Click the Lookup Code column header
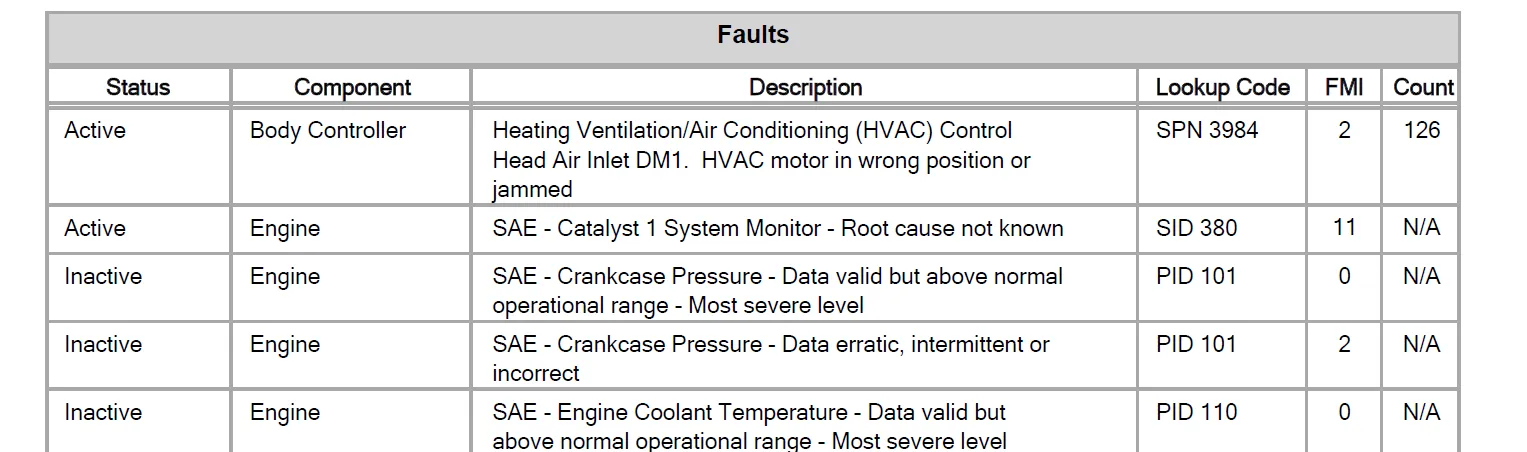The image size is (1527, 452). tap(1222, 87)
